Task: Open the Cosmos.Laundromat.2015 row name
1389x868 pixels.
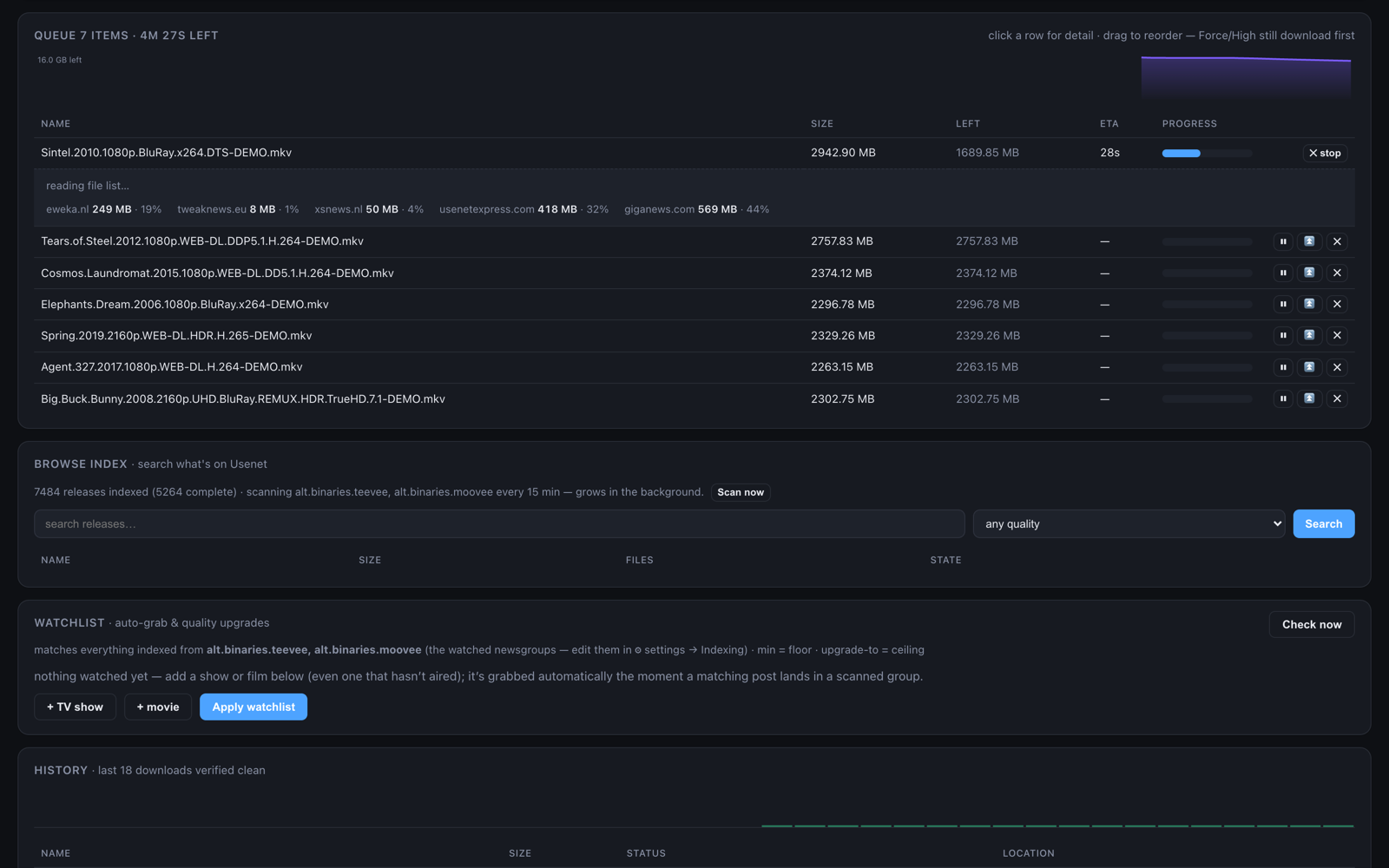Action: click(217, 273)
